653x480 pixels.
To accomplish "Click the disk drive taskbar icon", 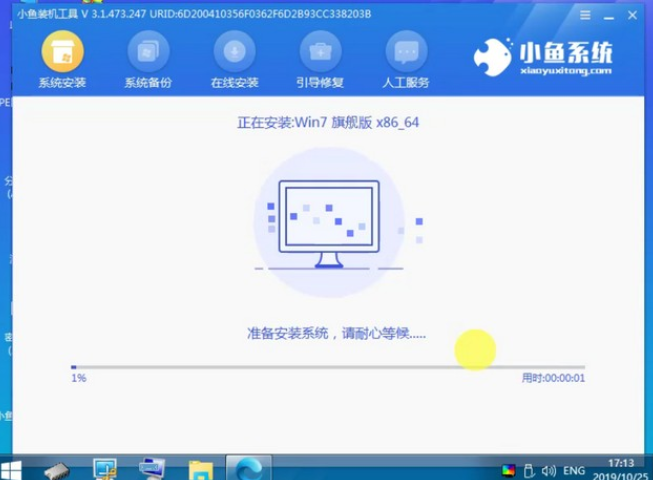I will pyautogui.click(x=58, y=469).
